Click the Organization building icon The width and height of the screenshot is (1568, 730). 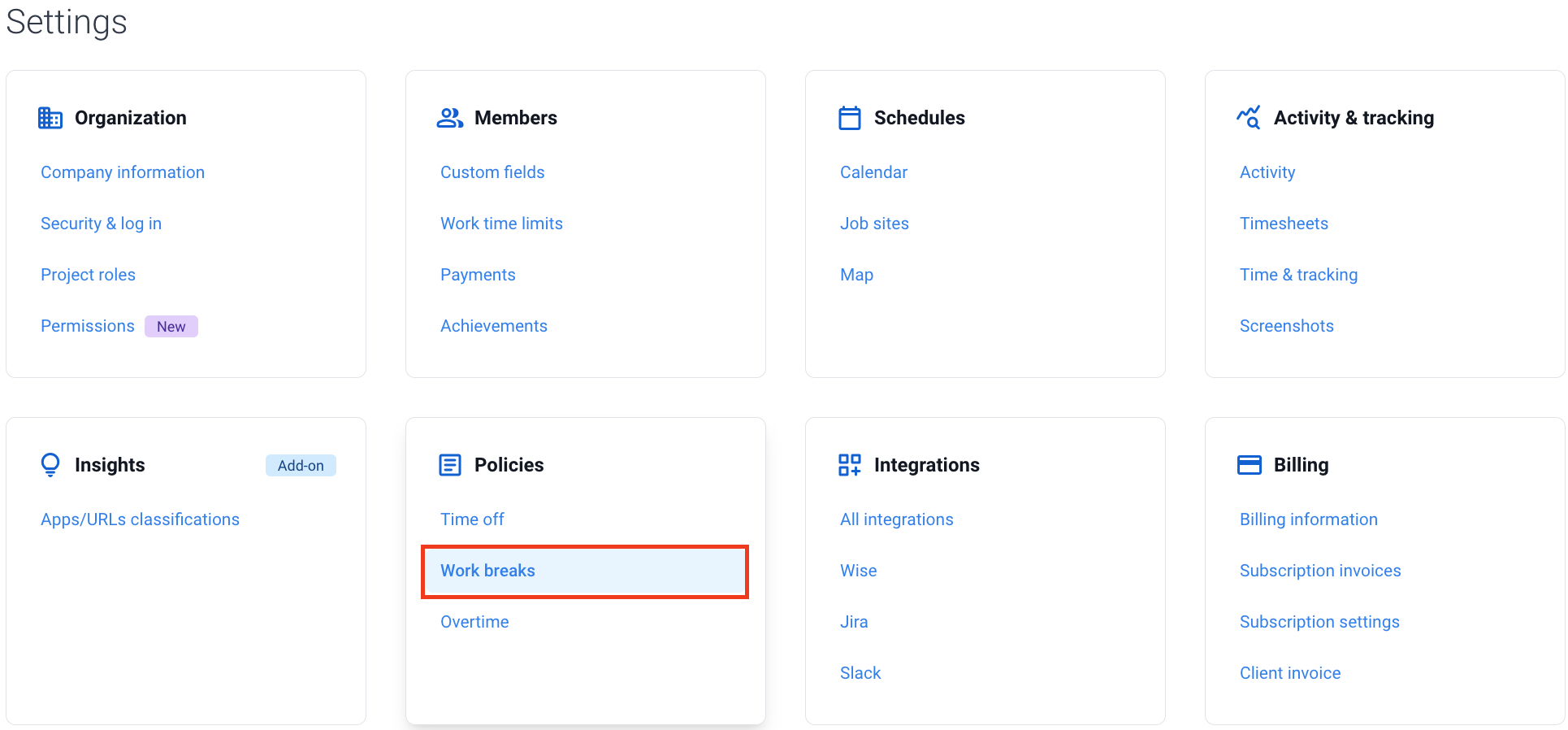point(50,118)
